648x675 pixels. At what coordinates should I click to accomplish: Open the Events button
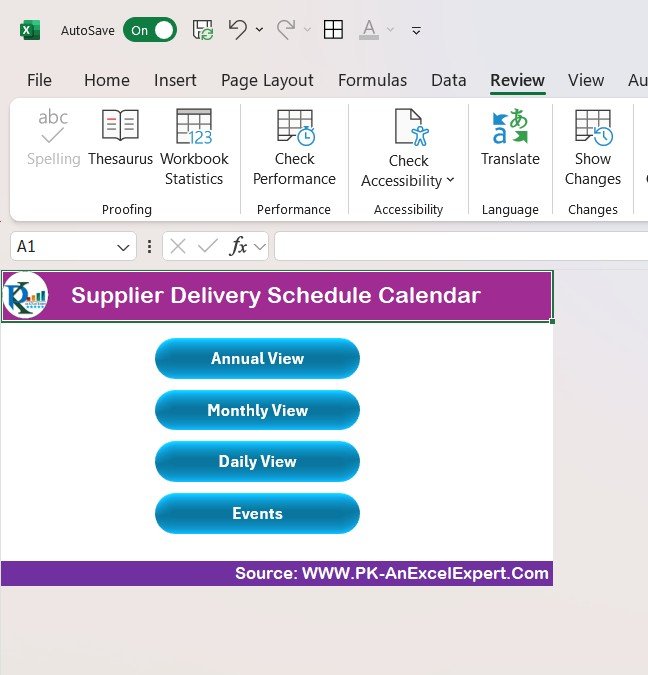point(257,513)
